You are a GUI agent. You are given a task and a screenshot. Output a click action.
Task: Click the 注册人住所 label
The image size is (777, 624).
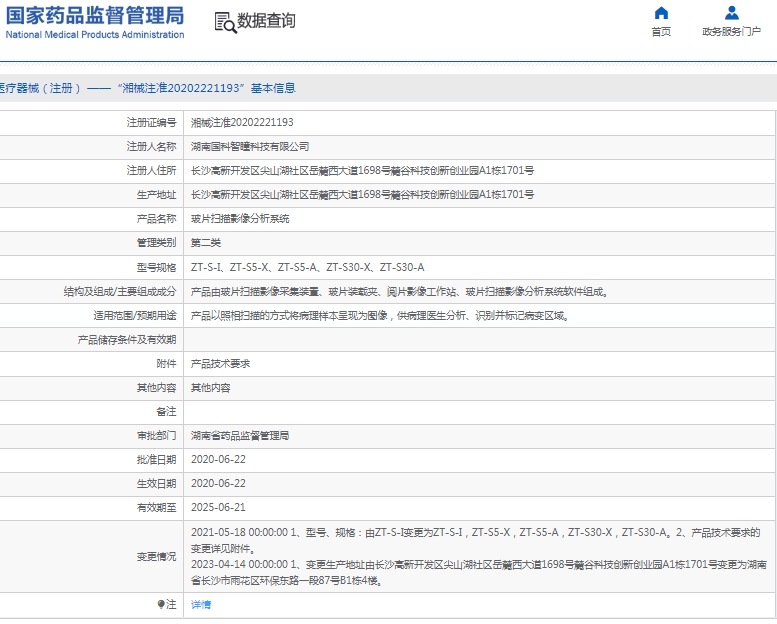point(152,170)
